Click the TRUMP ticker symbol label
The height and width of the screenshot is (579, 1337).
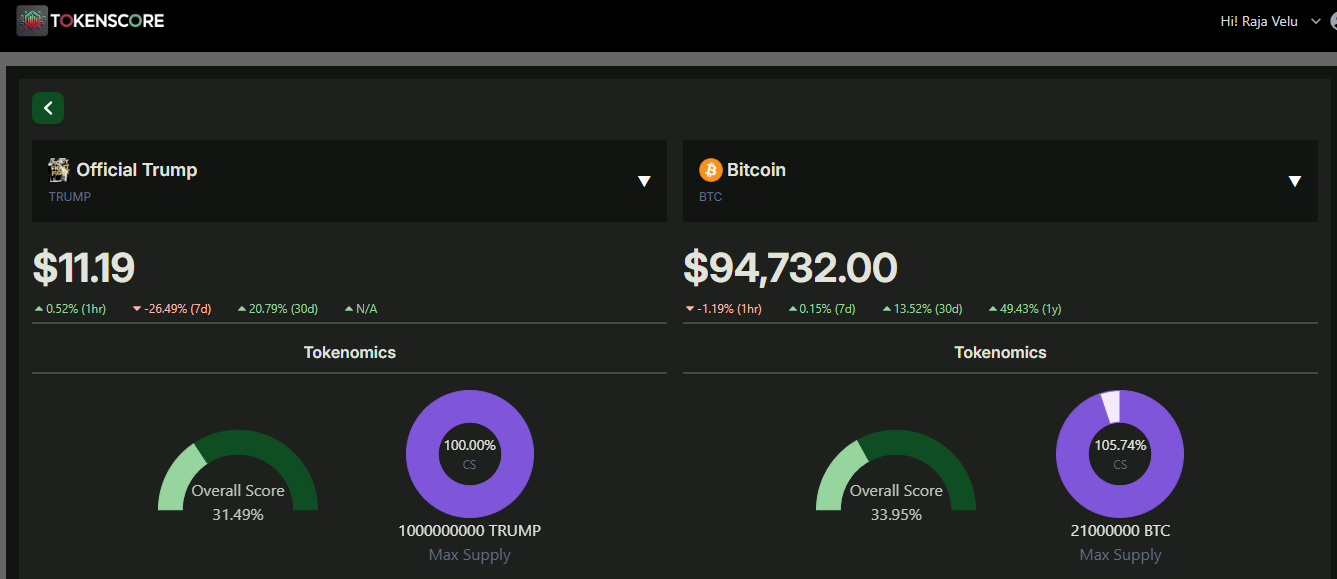coord(70,197)
